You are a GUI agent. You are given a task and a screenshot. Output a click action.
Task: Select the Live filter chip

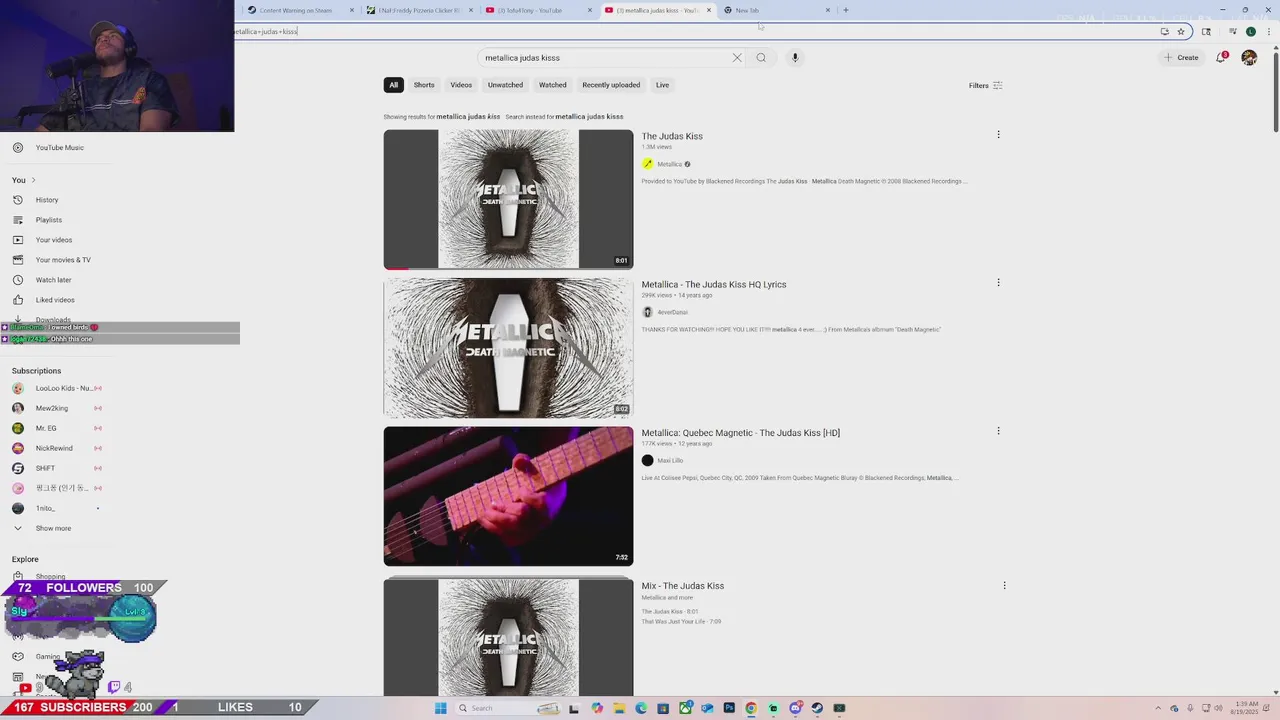pos(662,85)
